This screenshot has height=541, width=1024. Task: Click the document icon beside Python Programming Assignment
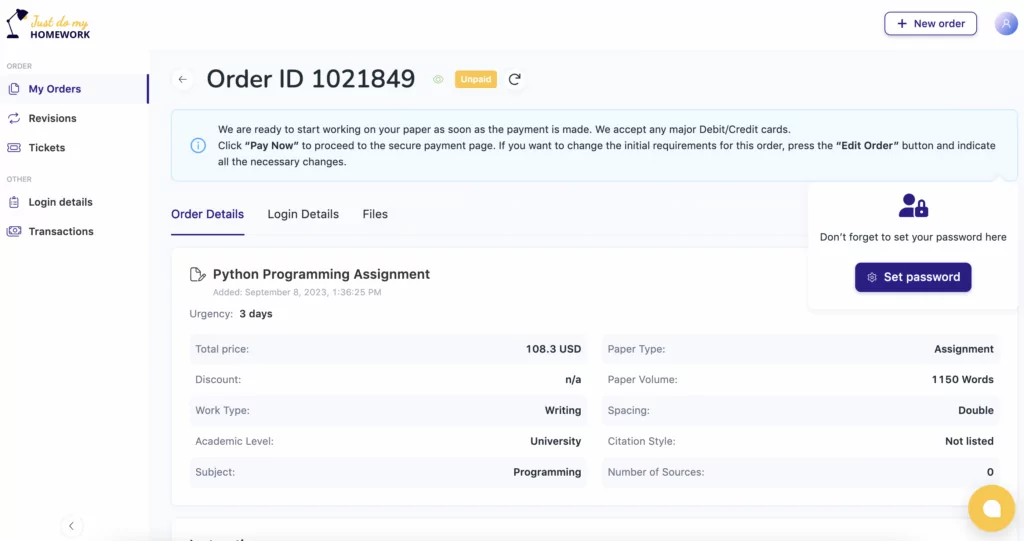[197, 274]
